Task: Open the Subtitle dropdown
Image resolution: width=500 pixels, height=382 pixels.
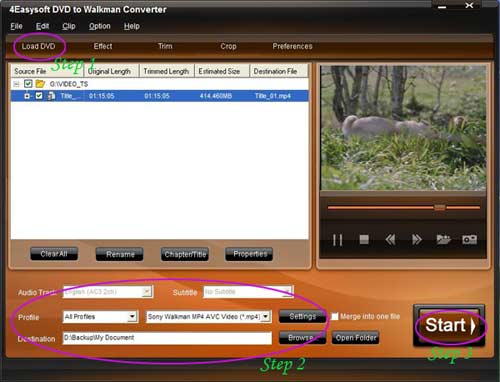Action: coord(287,292)
